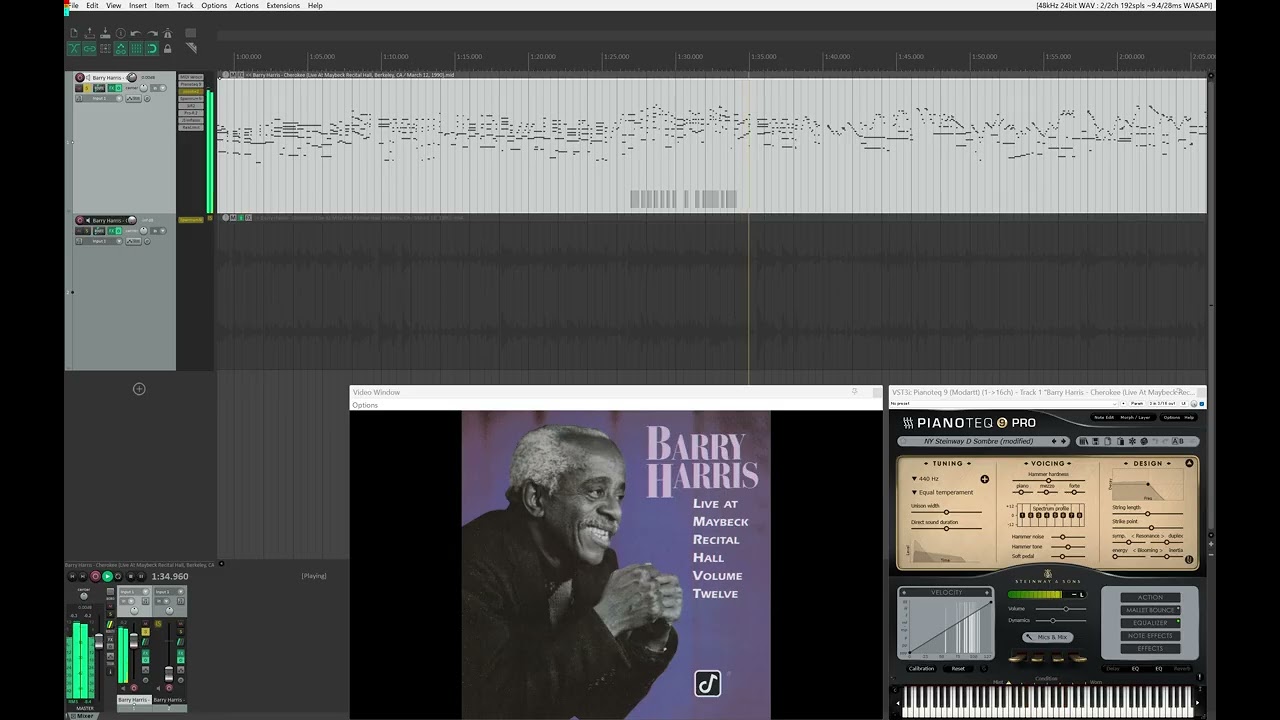Open Input 1 dropdown on first track

98,98
